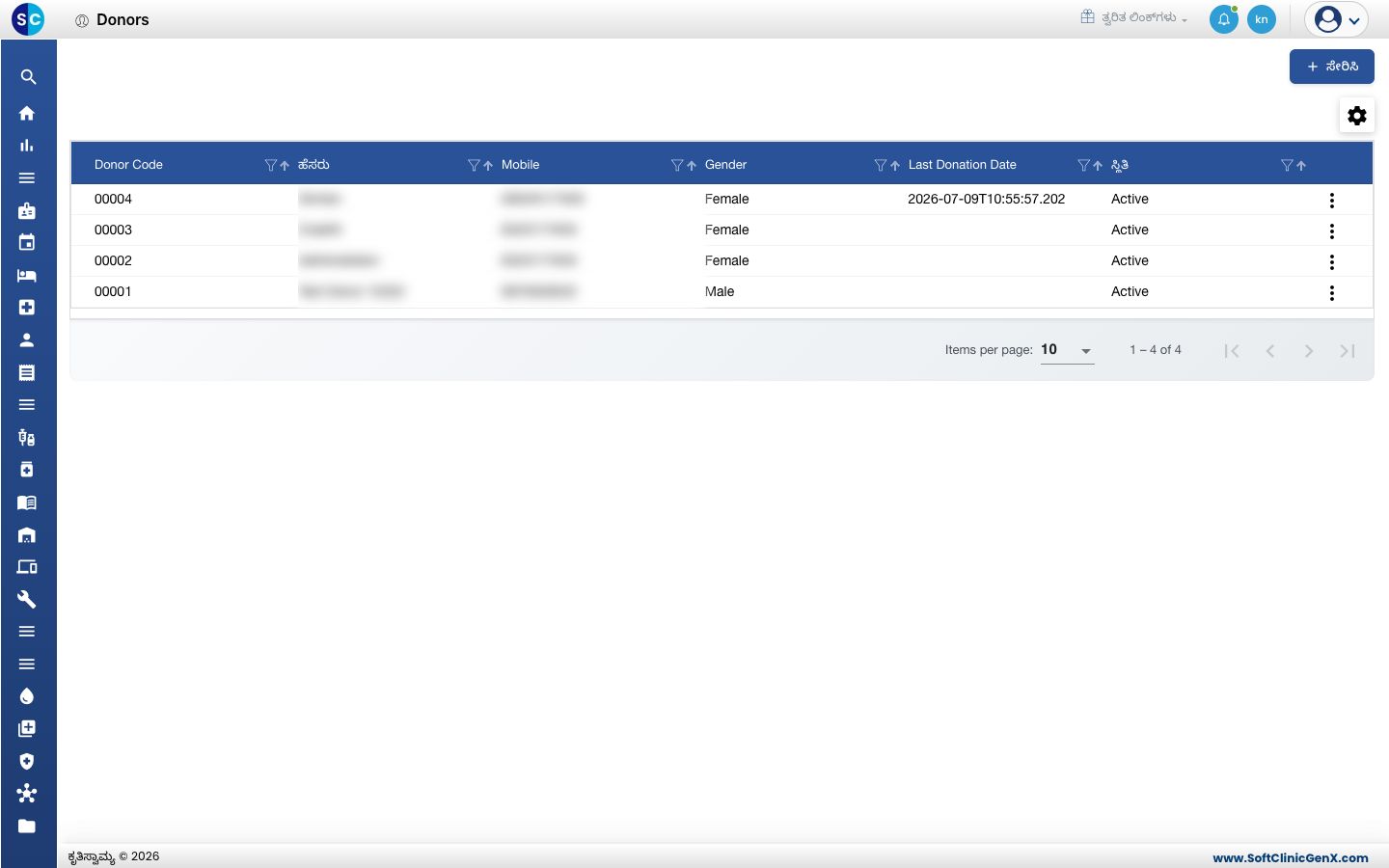Image resolution: width=1389 pixels, height=868 pixels.
Task: Open www.SoftClinicGenX.com footer link
Action: (1291, 857)
